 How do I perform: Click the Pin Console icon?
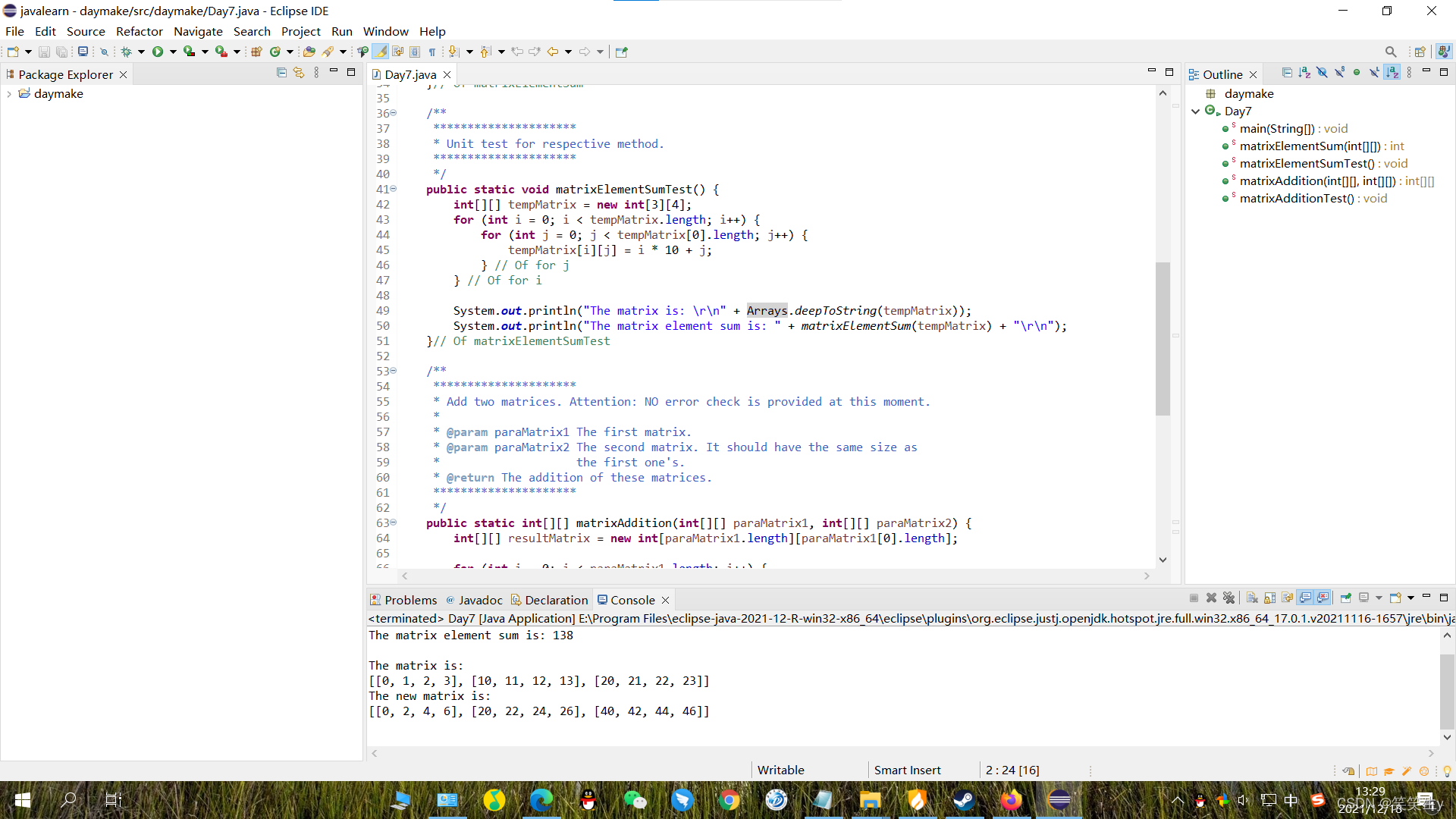click(1346, 598)
